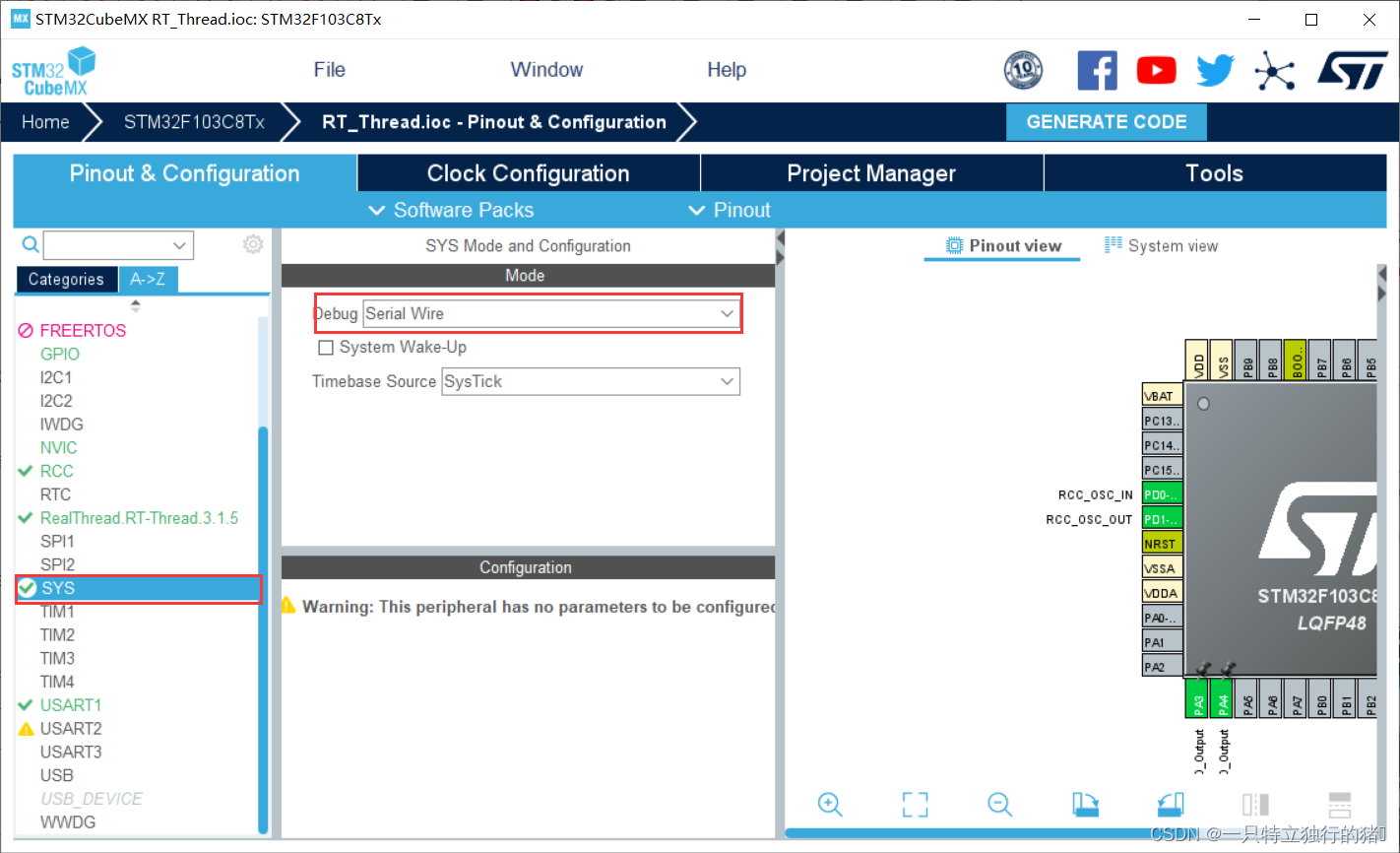Switch to Project Manager tab

click(871, 173)
